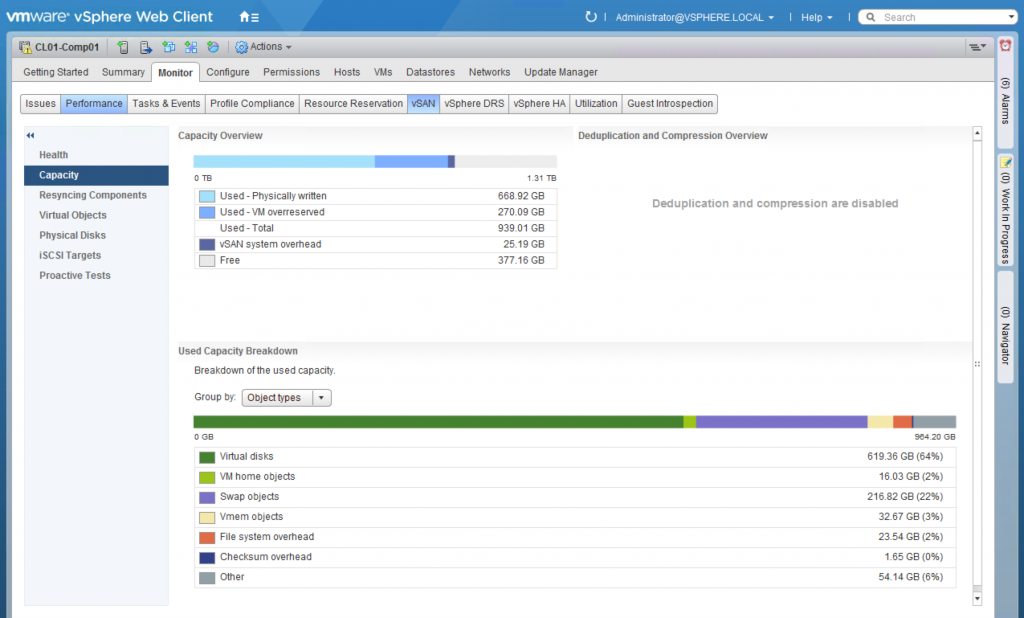Select the Monitor tab
This screenshot has height=618, width=1024.
click(175, 73)
